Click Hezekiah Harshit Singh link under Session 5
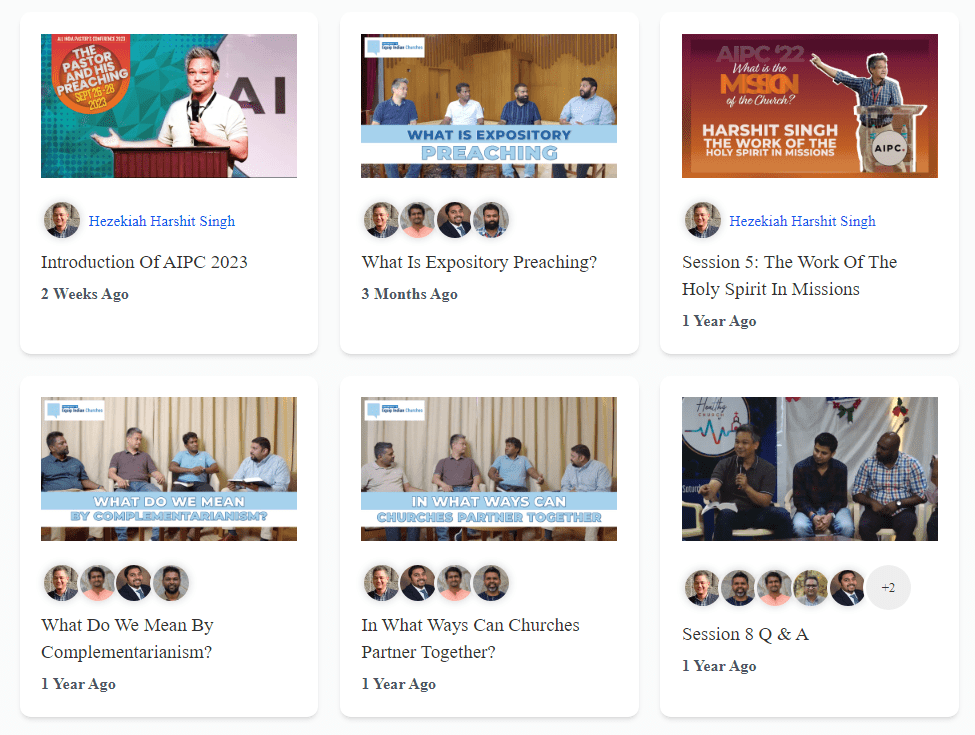 (x=802, y=221)
